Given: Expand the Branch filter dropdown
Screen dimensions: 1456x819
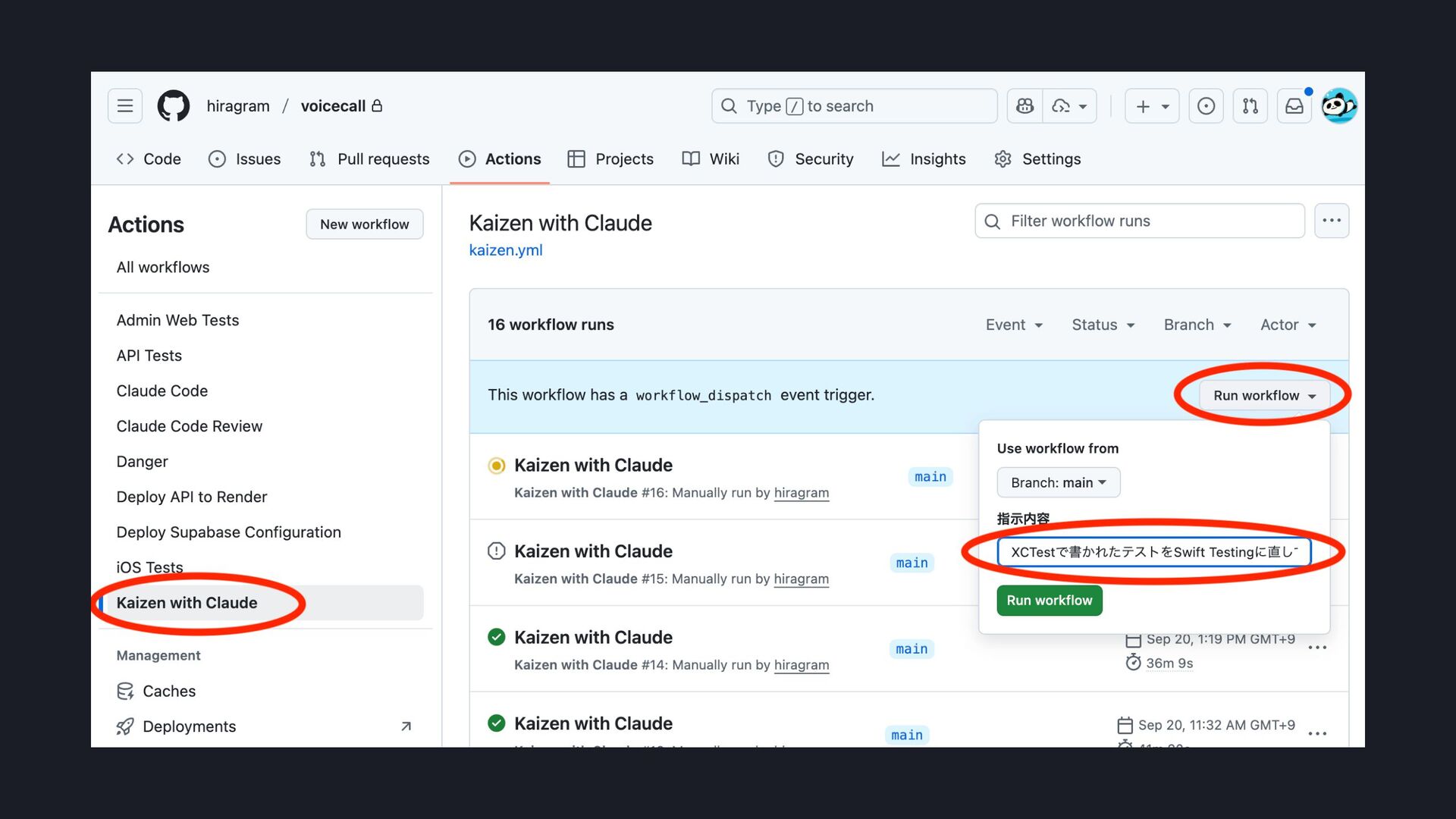Looking at the screenshot, I should [1197, 325].
